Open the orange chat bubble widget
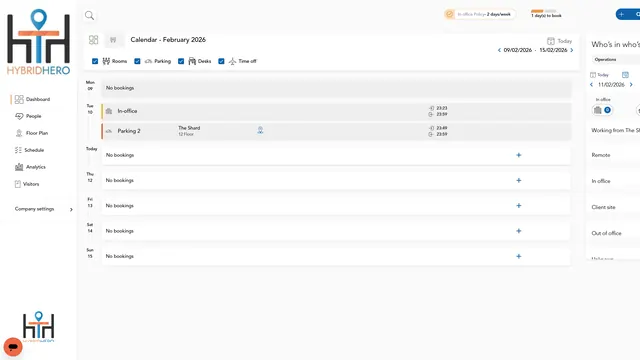 tap(13, 347)
